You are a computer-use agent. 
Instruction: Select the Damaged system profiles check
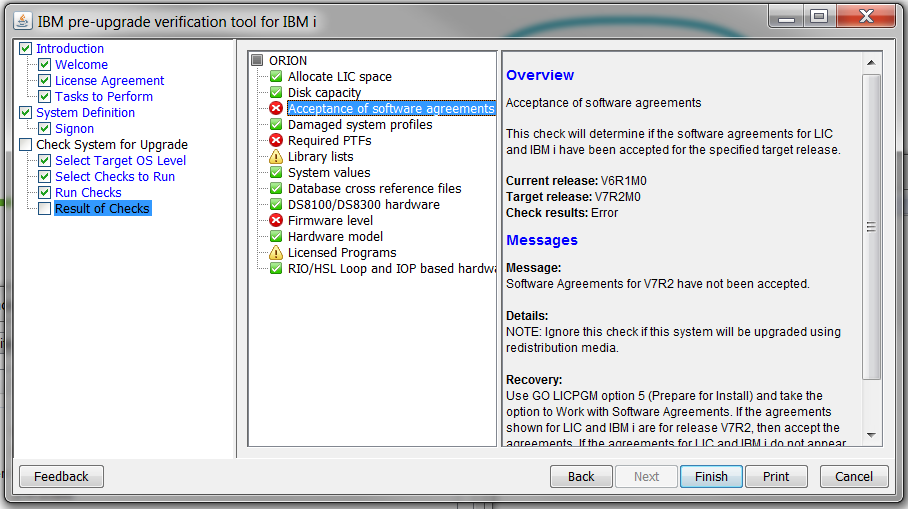(x=360, y=124)
